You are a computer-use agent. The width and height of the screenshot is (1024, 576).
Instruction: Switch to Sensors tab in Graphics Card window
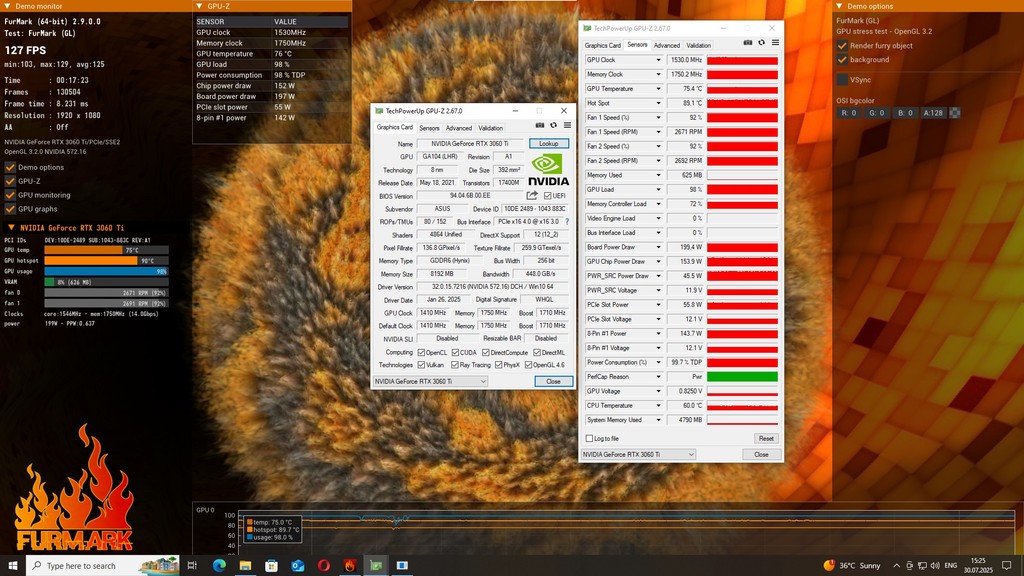click(x=429, y=128)
